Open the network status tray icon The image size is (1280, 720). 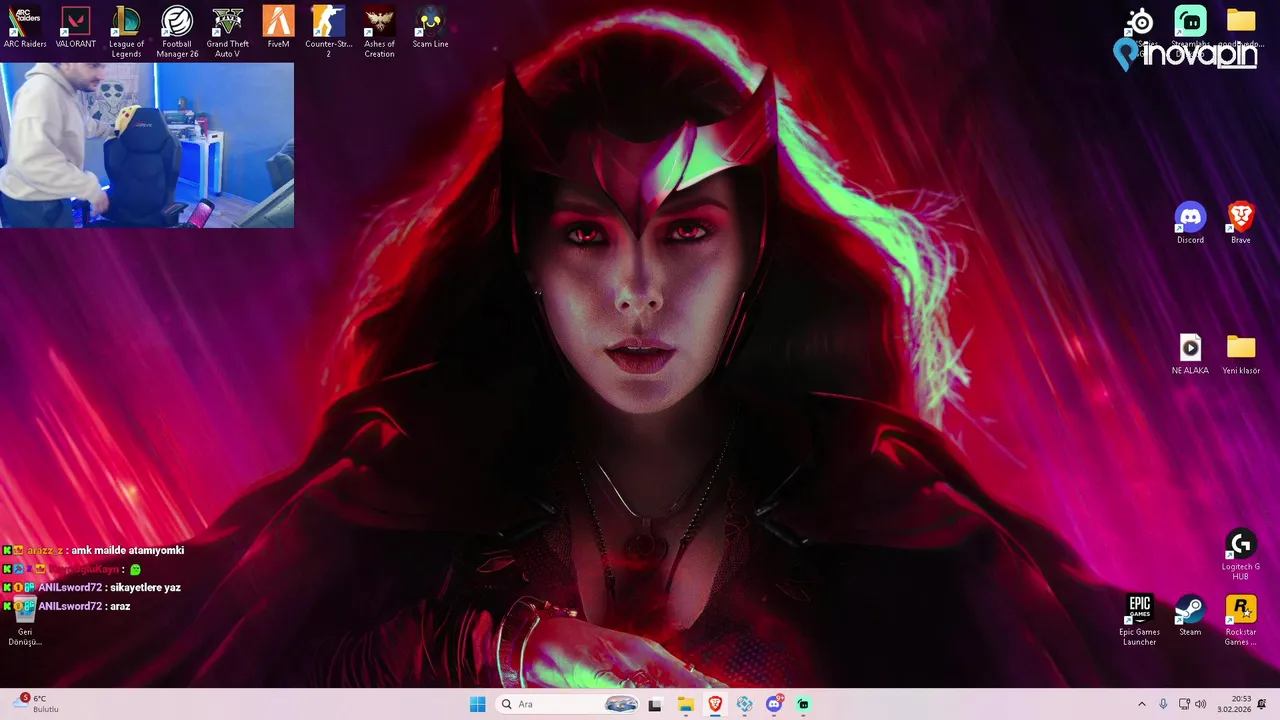[x=1184, y=704]
